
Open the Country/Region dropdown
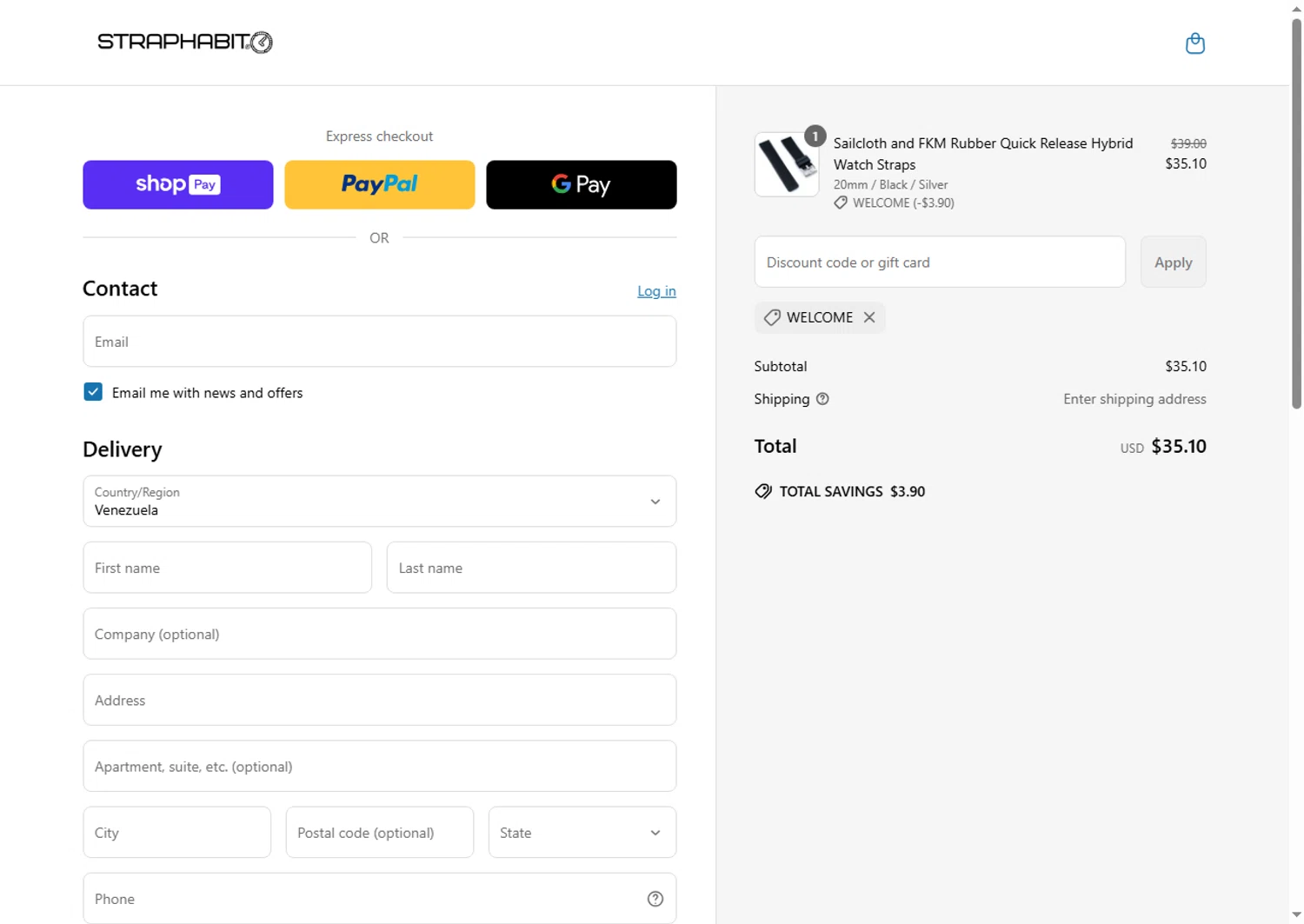[380, 501]
